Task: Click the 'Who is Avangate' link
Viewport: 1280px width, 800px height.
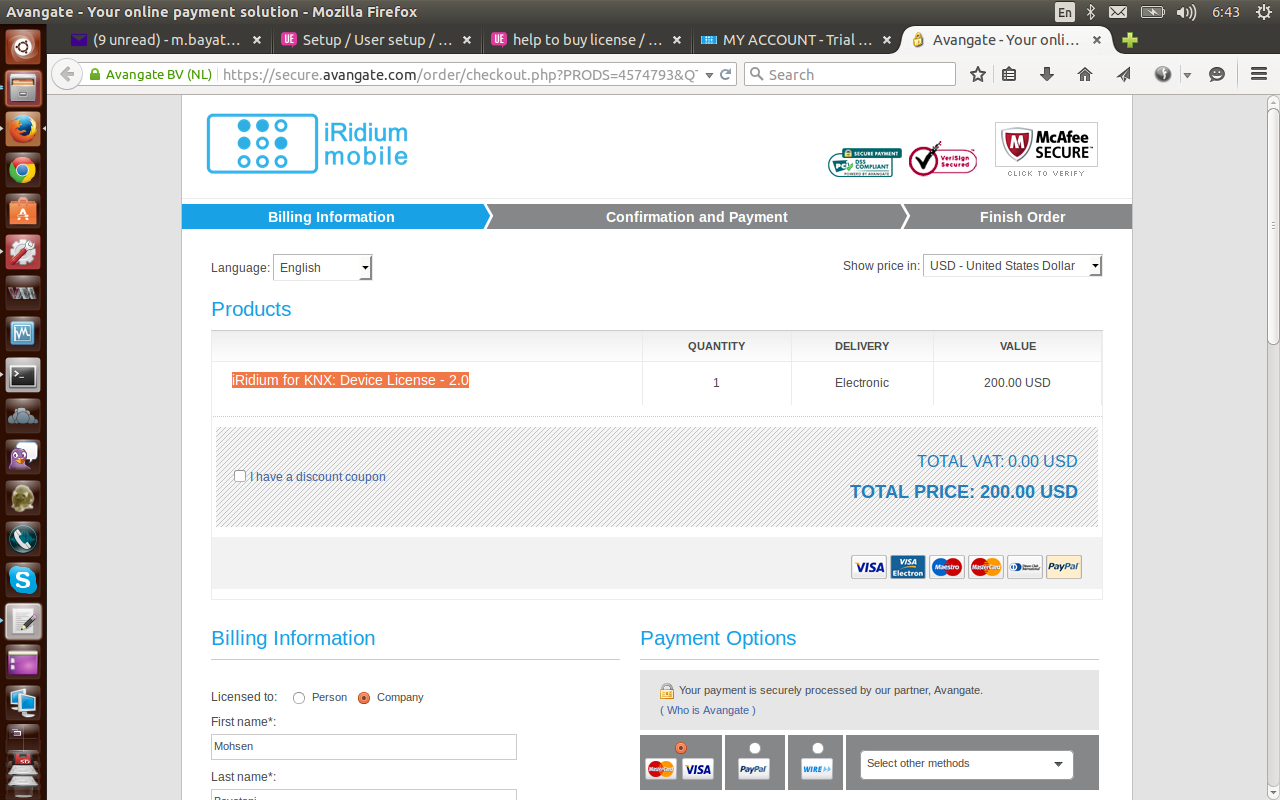Action: pos(707,710)
